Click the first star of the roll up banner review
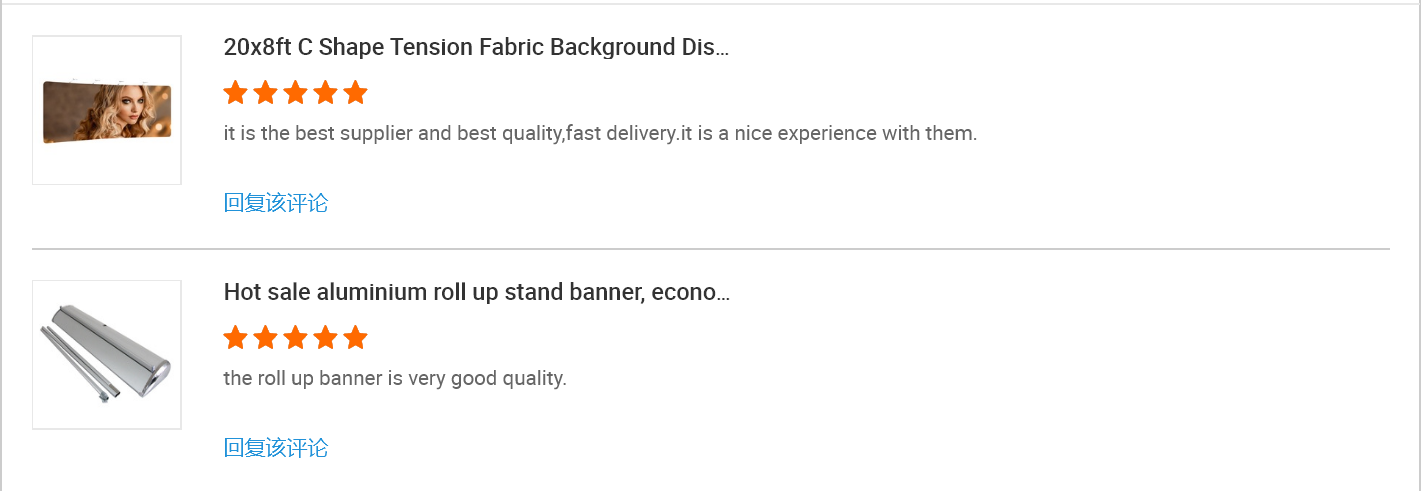 point(235,338)
